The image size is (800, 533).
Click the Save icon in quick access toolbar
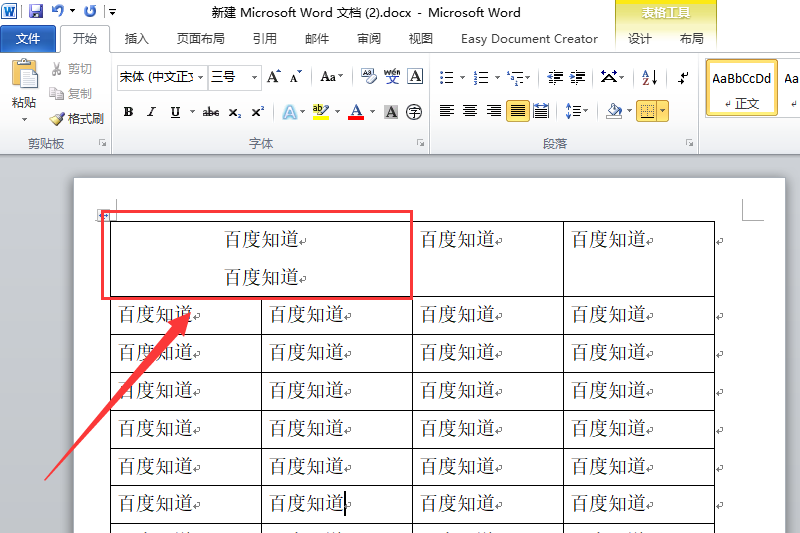35,11
